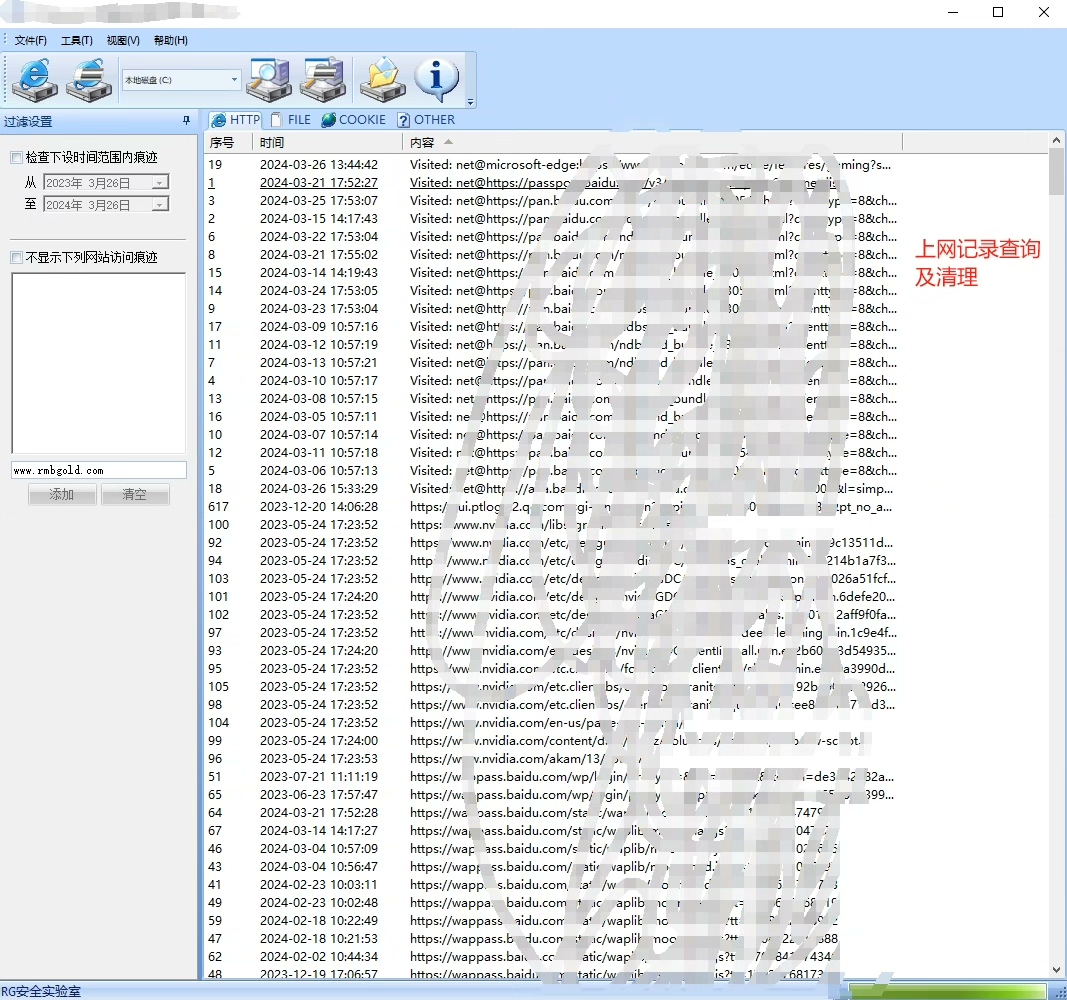Enable hide listed website traces checkbox

pyautogui.click(x=16, y=258)
